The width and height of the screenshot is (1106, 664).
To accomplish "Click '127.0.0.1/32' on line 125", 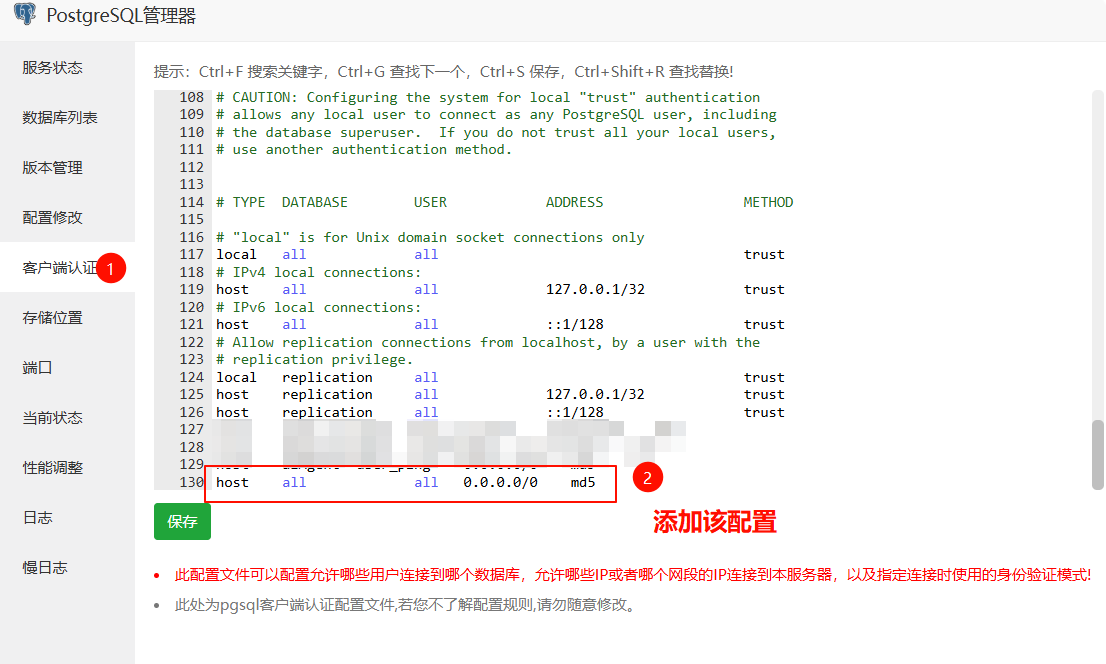I will click(x=595, y=394).
